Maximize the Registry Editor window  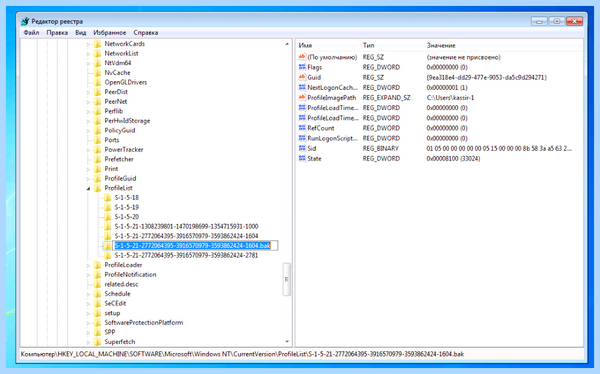coord(557,21)
